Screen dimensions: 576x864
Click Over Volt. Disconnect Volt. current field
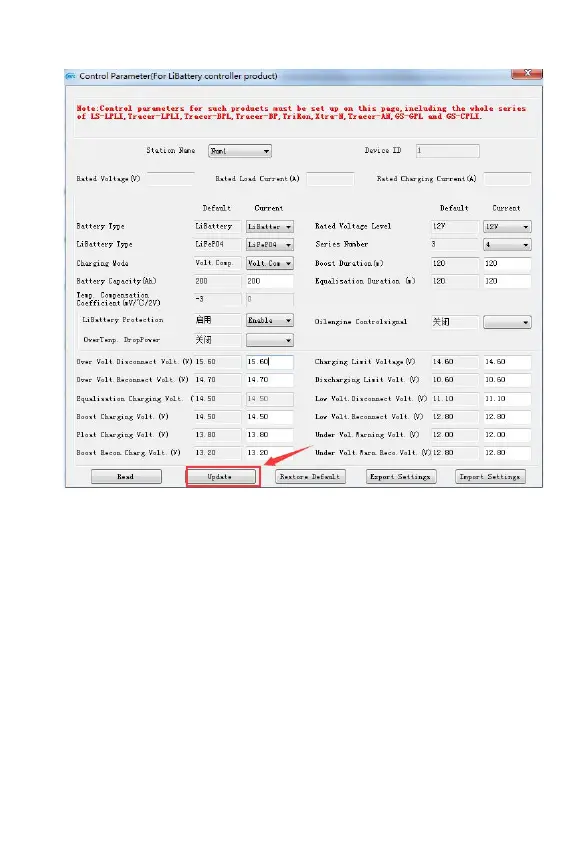(270, 362)
